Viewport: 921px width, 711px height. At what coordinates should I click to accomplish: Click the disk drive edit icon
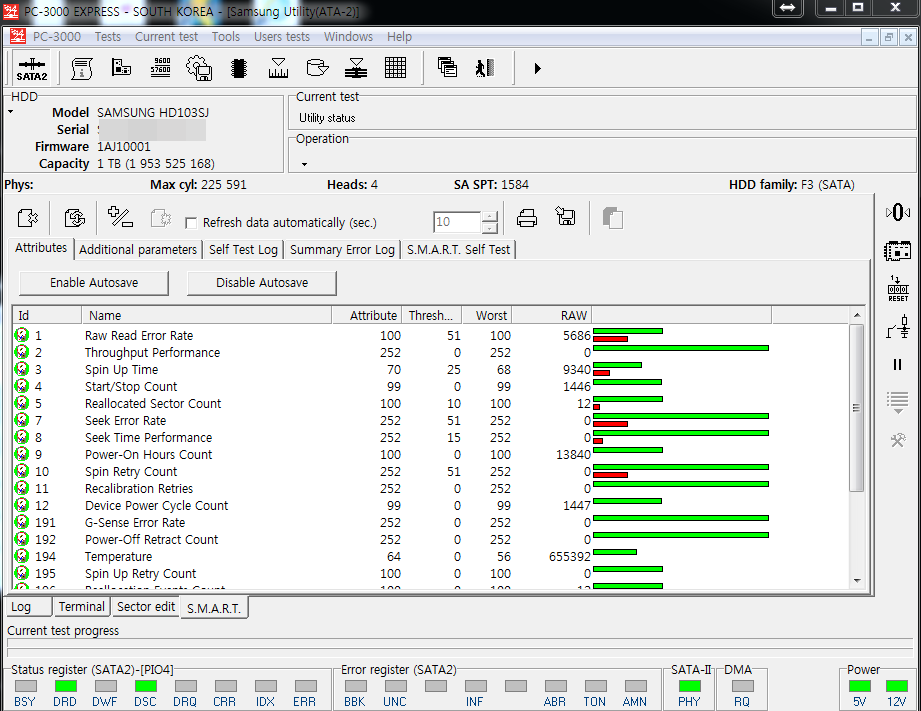[317, 69]
